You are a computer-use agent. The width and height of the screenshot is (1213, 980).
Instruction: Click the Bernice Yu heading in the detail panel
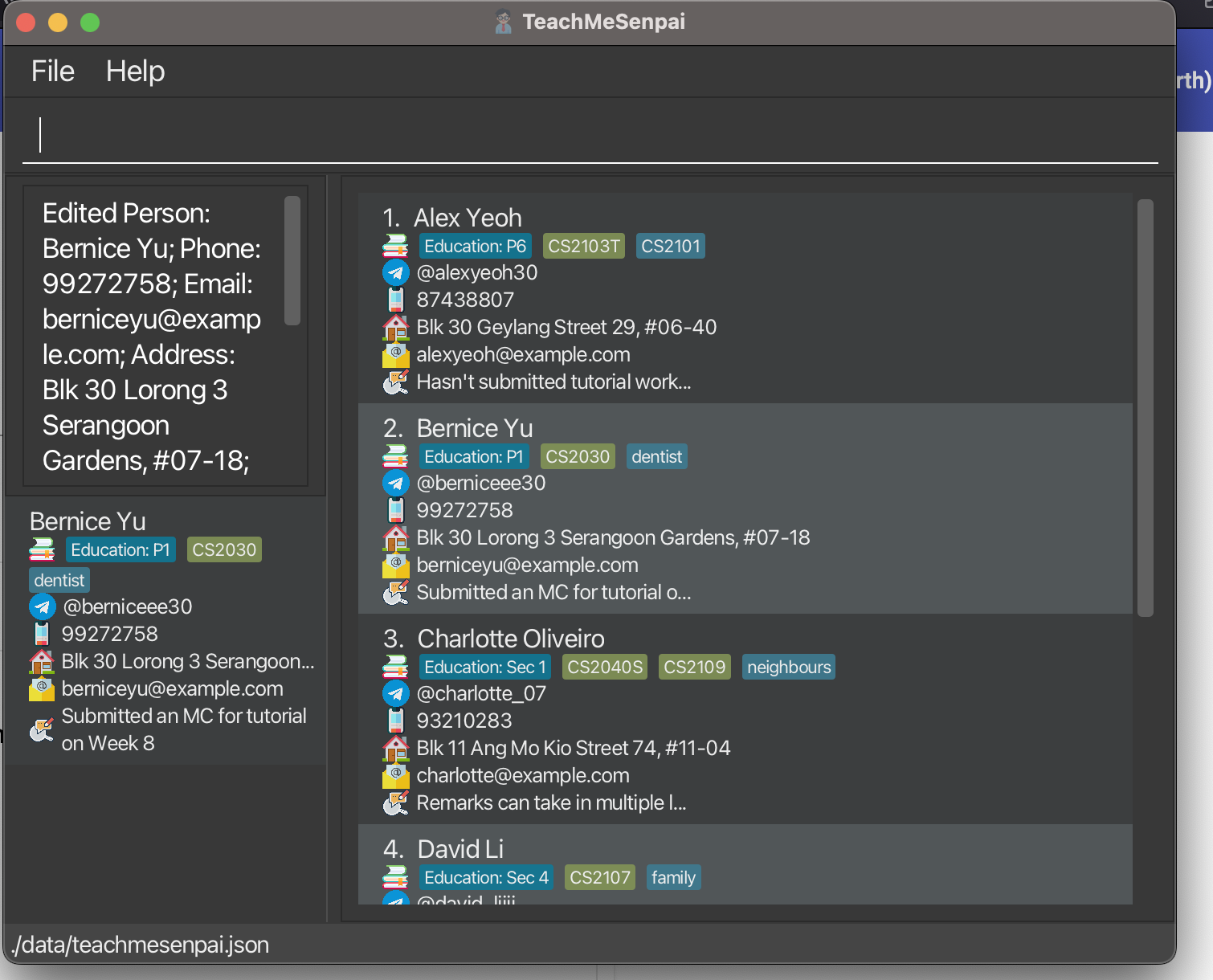click(x=88, y=521)
